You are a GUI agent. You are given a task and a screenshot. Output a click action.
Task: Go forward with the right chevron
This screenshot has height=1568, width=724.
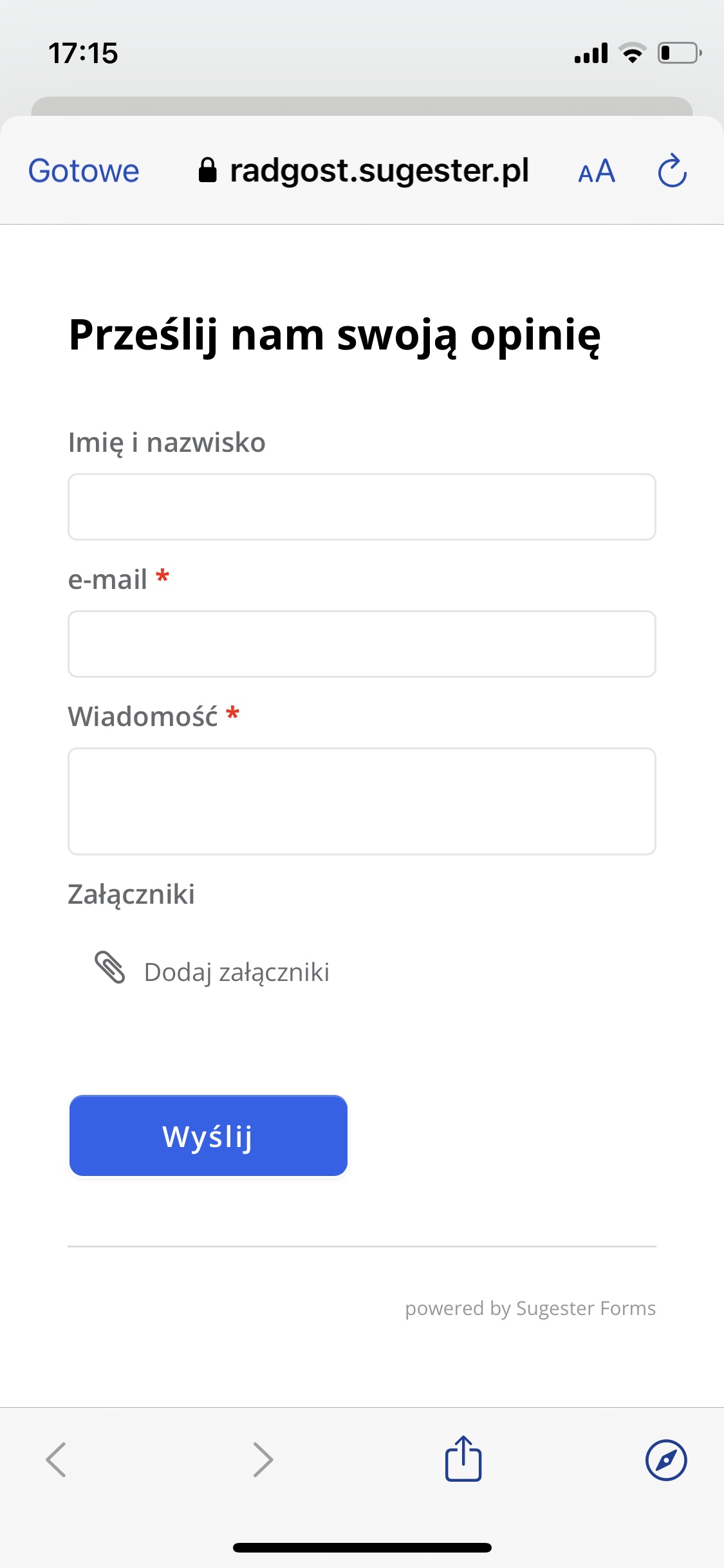click(263, 1459)
